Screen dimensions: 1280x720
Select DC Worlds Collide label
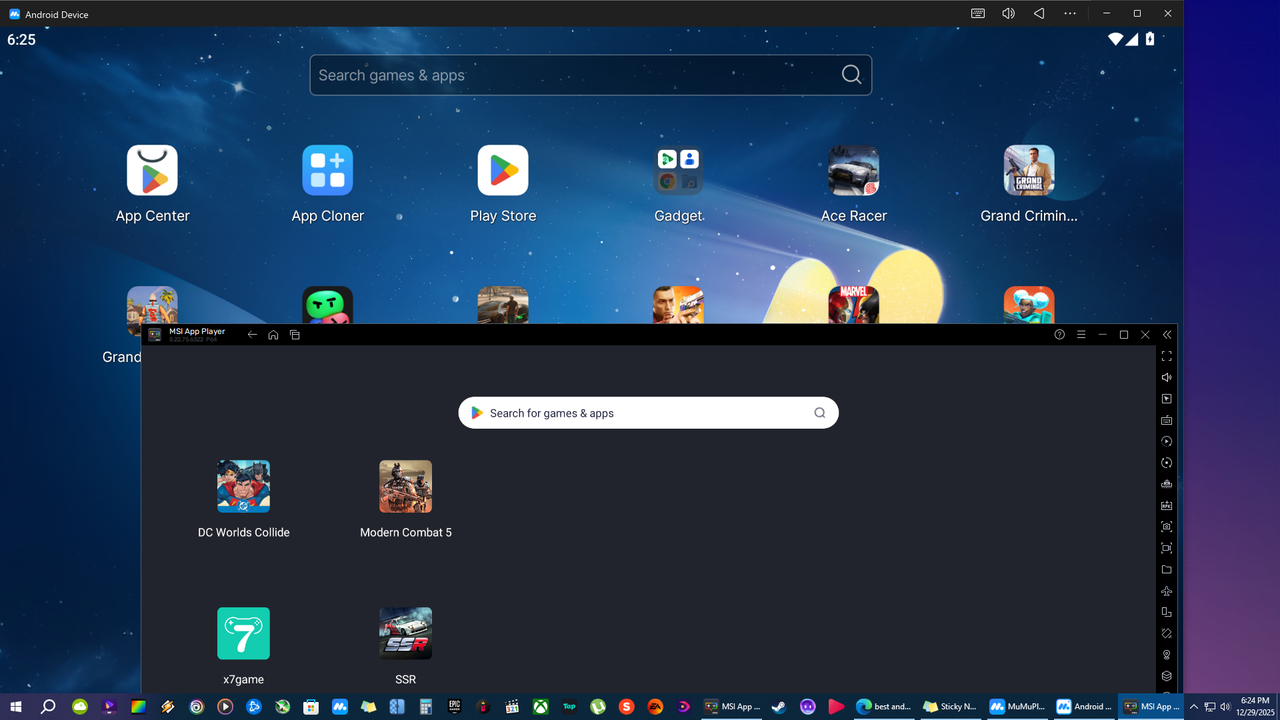pos(244,533)
